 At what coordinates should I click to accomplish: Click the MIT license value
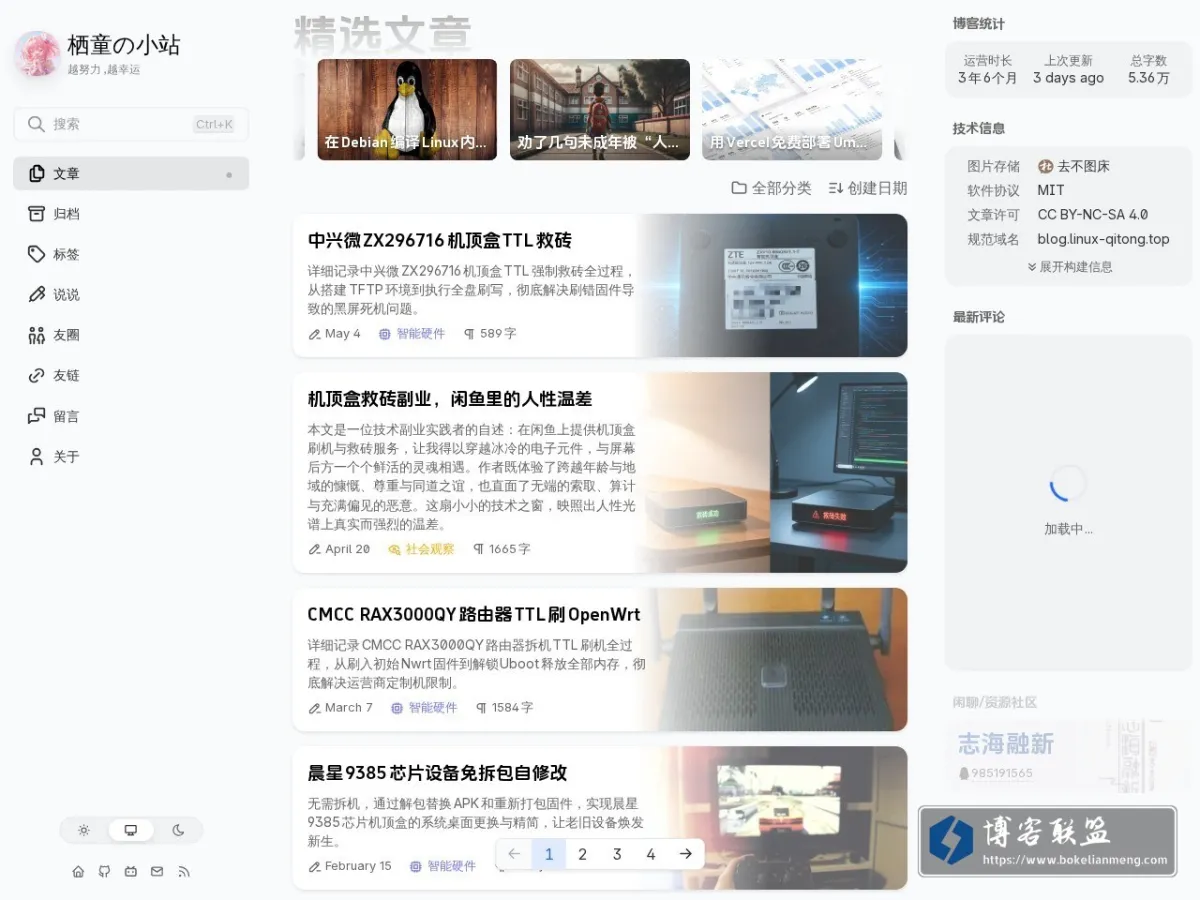pyautogui.click(x=1051, y=190)
